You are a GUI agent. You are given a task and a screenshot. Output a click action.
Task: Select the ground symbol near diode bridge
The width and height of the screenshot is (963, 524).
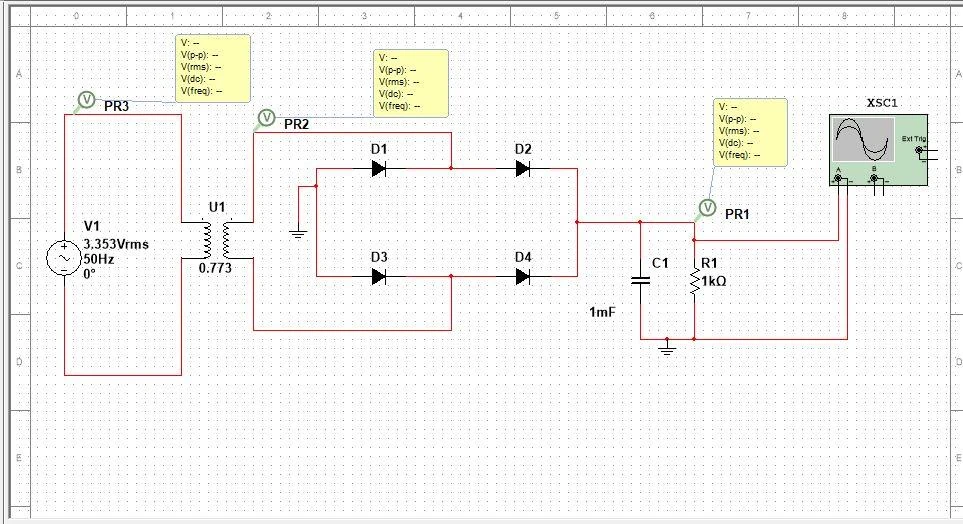[x=298, y=233]
